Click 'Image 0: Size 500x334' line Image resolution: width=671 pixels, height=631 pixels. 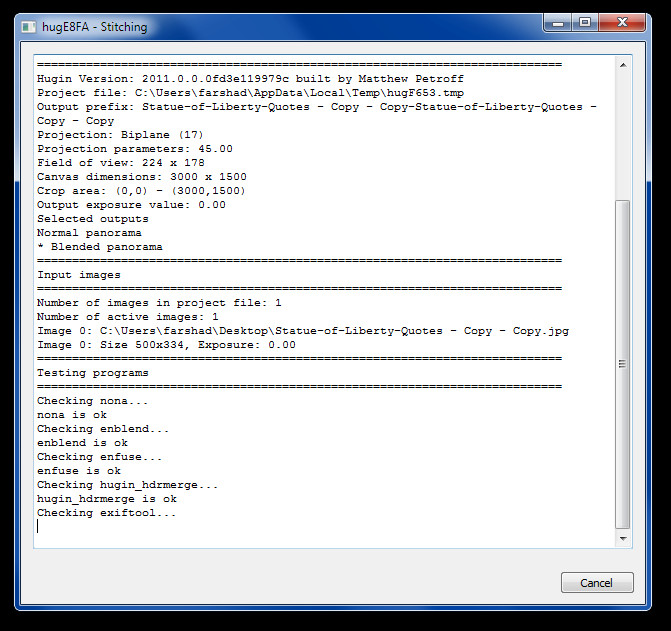pyautogui.click(x=166, y=345)
